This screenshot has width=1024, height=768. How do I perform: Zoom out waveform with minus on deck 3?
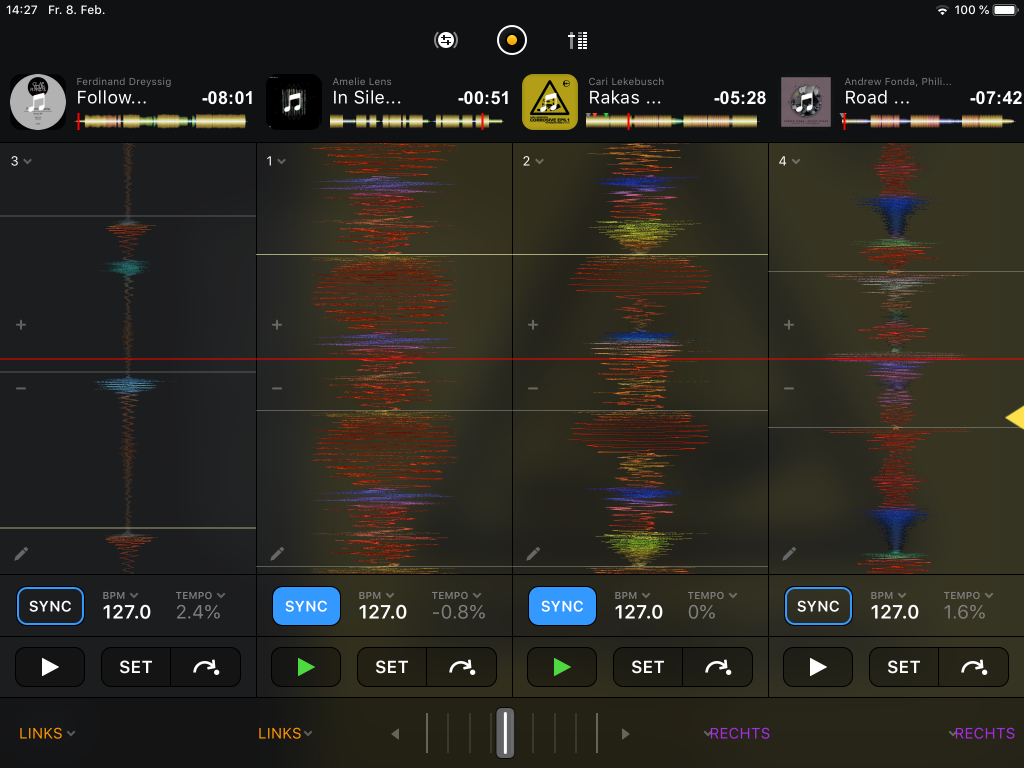click(x=21, y=388)
